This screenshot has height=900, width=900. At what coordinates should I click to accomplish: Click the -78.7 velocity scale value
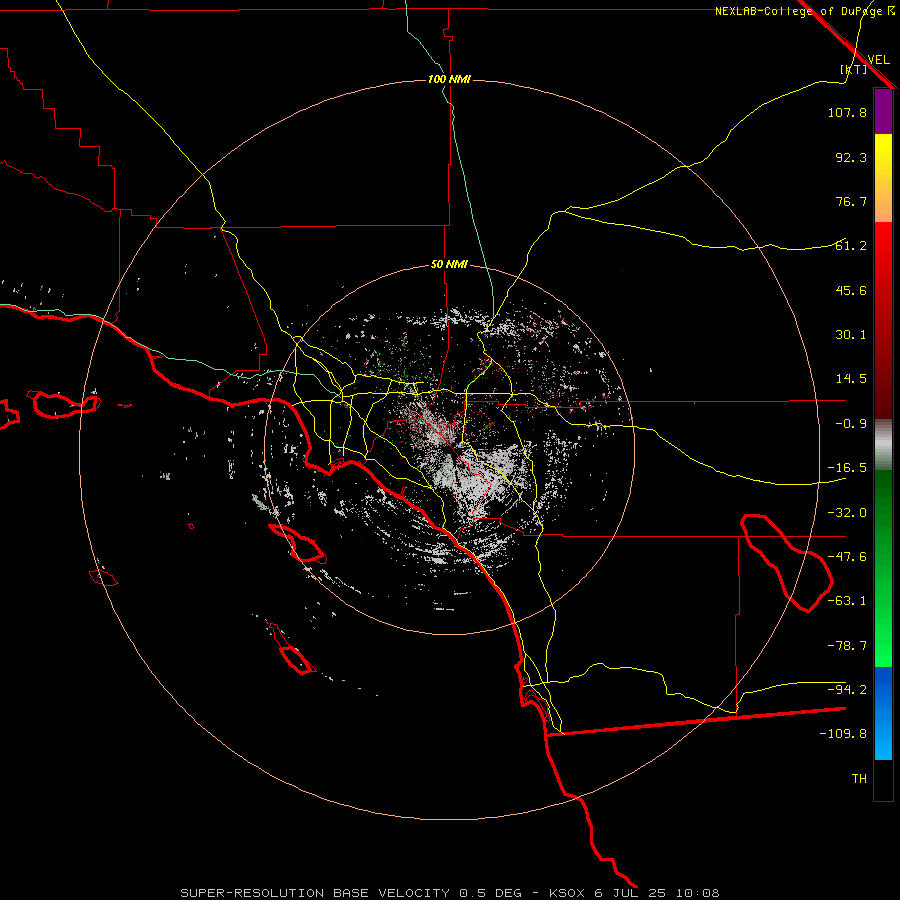click(x=847, y=646)
